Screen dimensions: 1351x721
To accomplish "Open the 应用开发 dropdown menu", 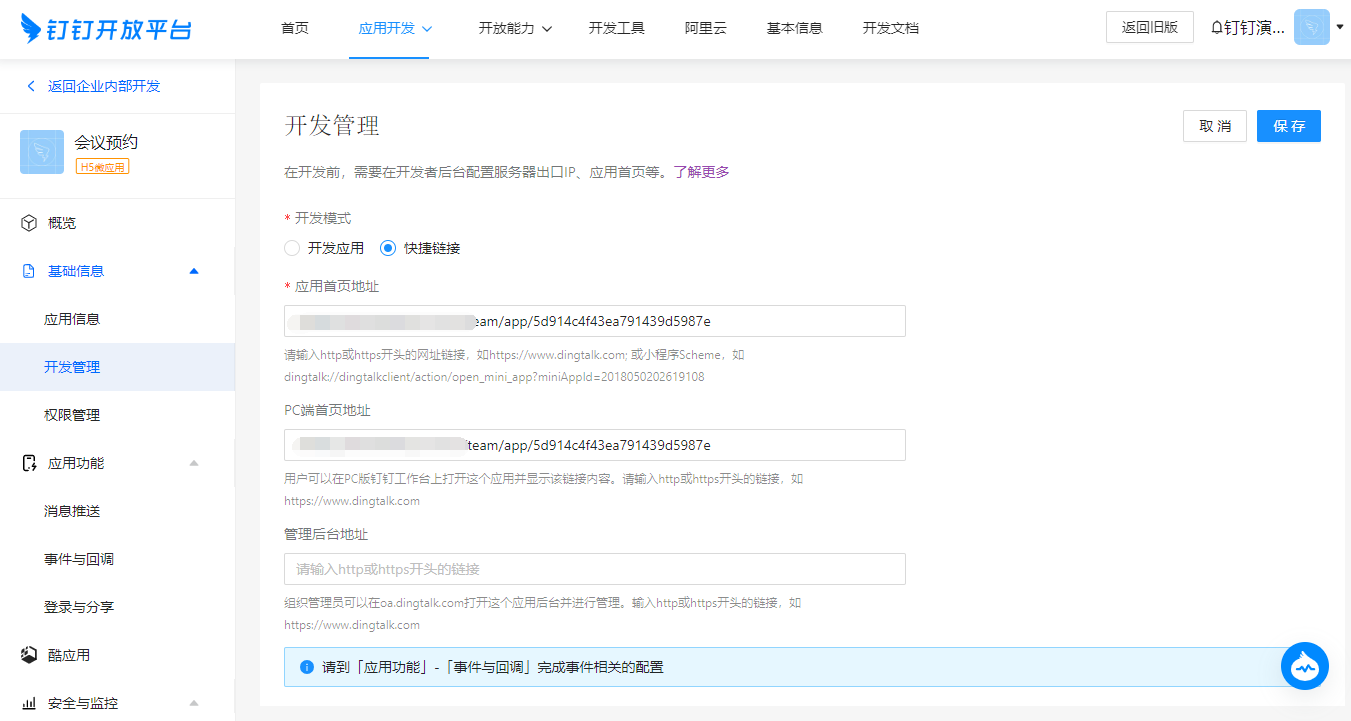I will tap(395, 28).
